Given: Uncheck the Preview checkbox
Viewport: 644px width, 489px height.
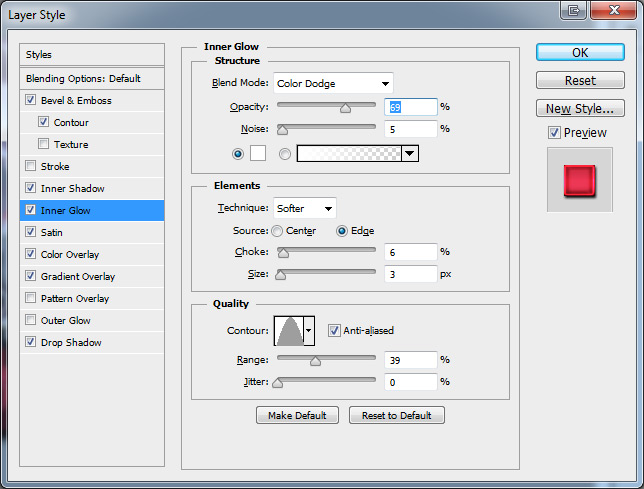Looking at the screenshot, I should click(x=554, y=133).
